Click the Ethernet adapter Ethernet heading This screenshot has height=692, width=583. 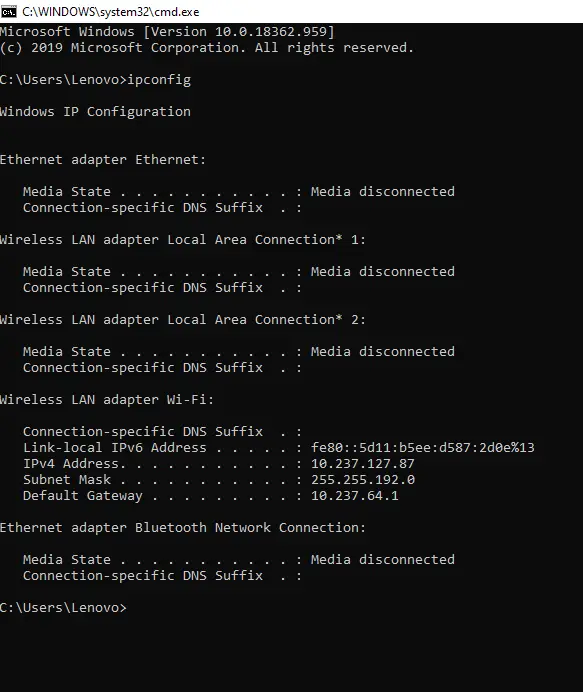point(103,160)
